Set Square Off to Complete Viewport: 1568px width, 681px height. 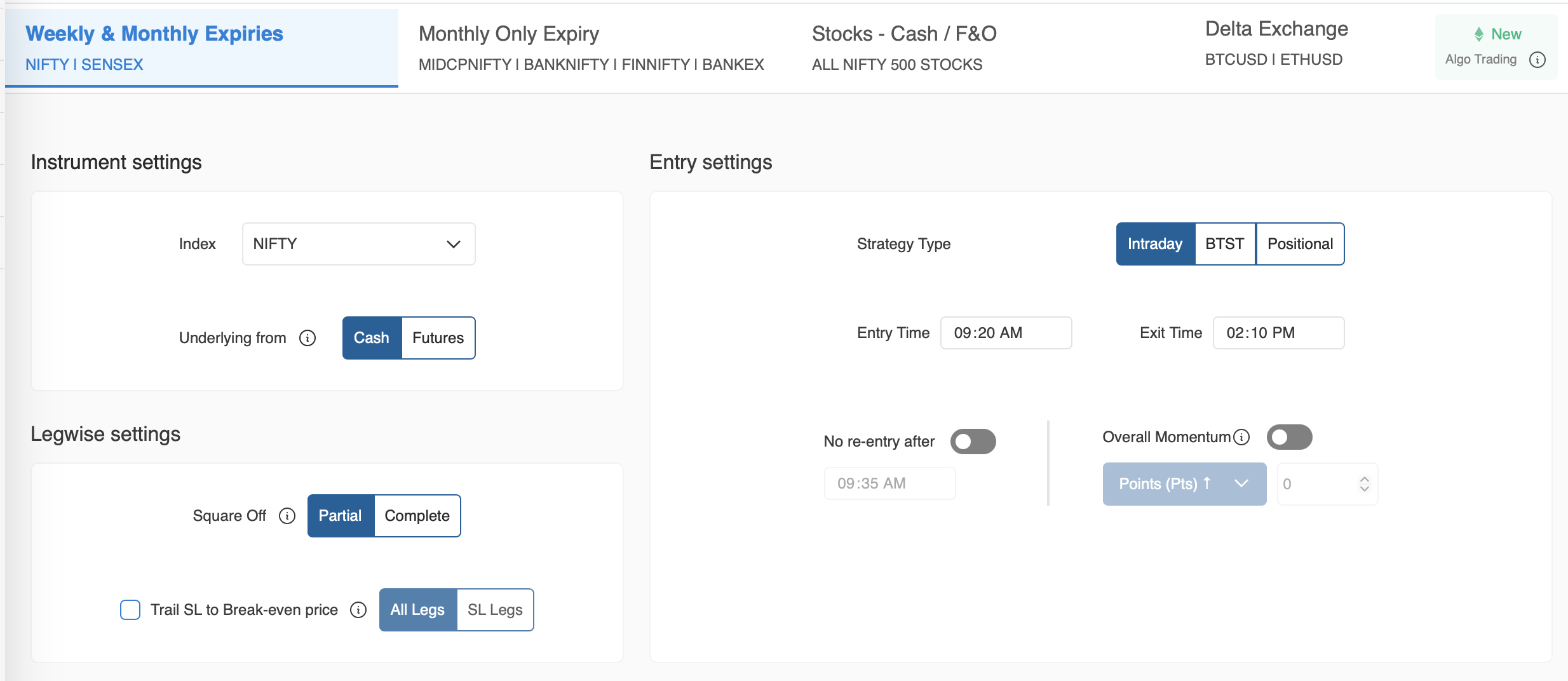[x=417, y=516]
